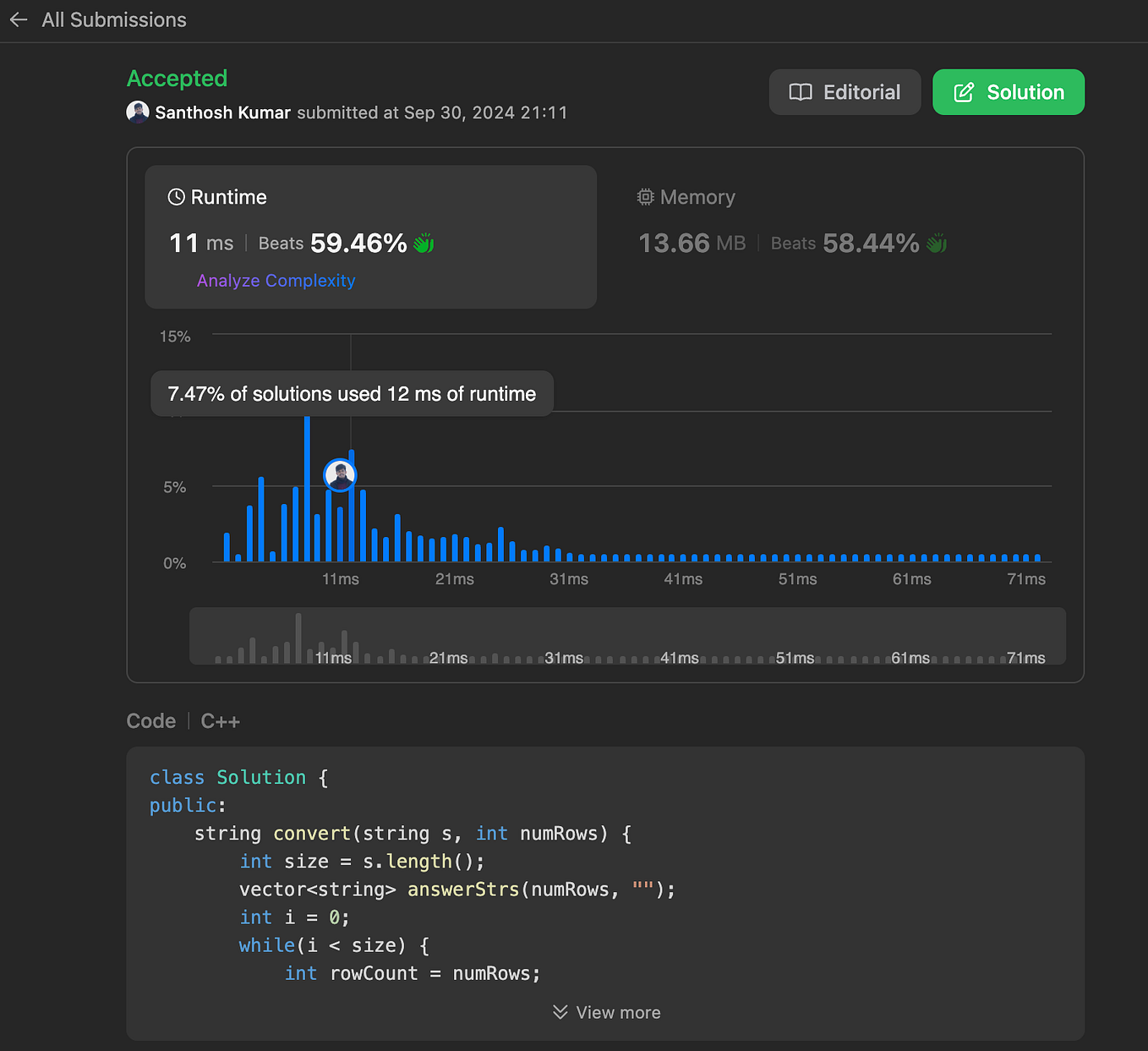
Task: Open the Analyze Complexity link
Action: (x=276, y=281)
